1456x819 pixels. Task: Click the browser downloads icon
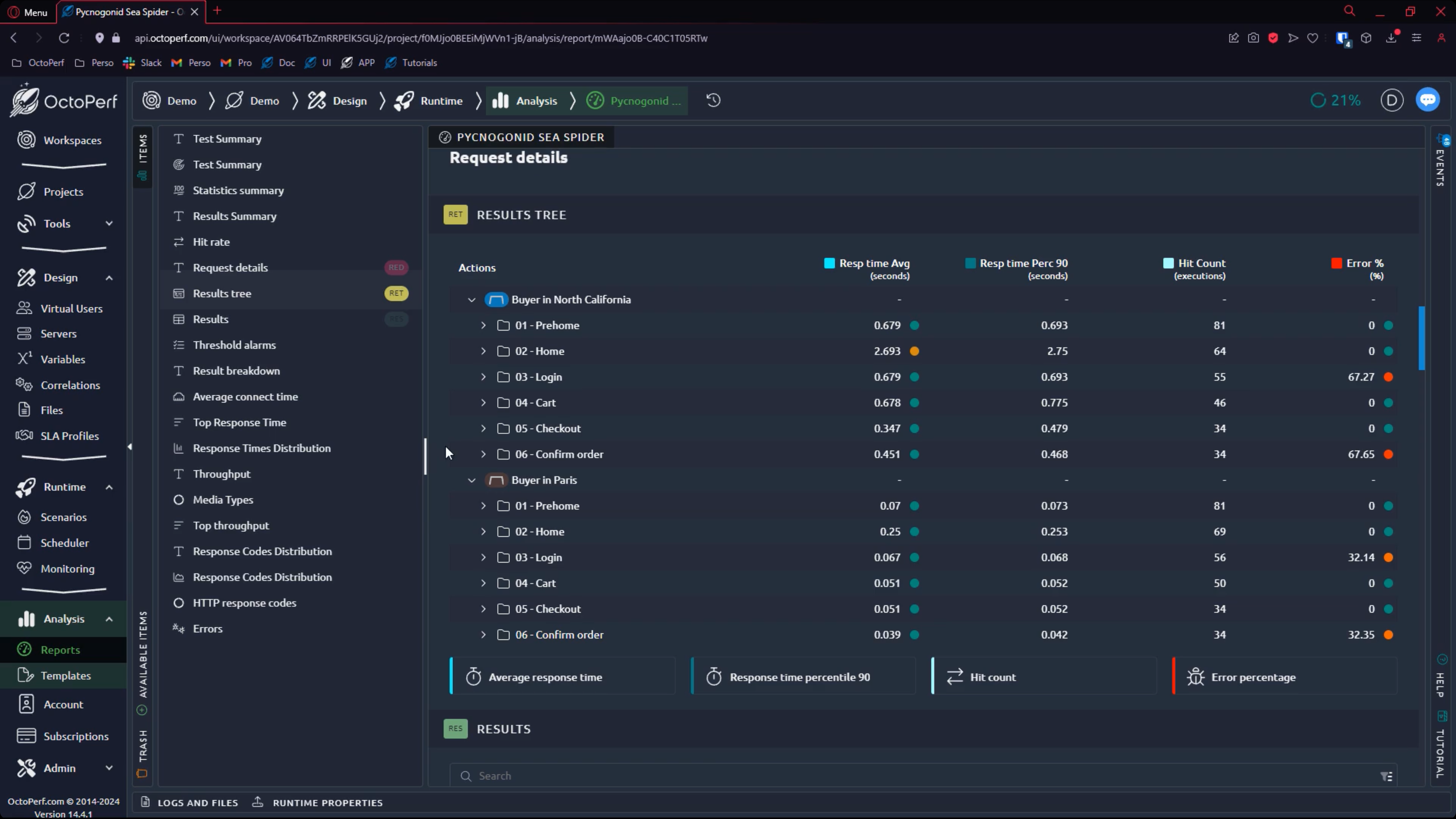pos(1391,38)
